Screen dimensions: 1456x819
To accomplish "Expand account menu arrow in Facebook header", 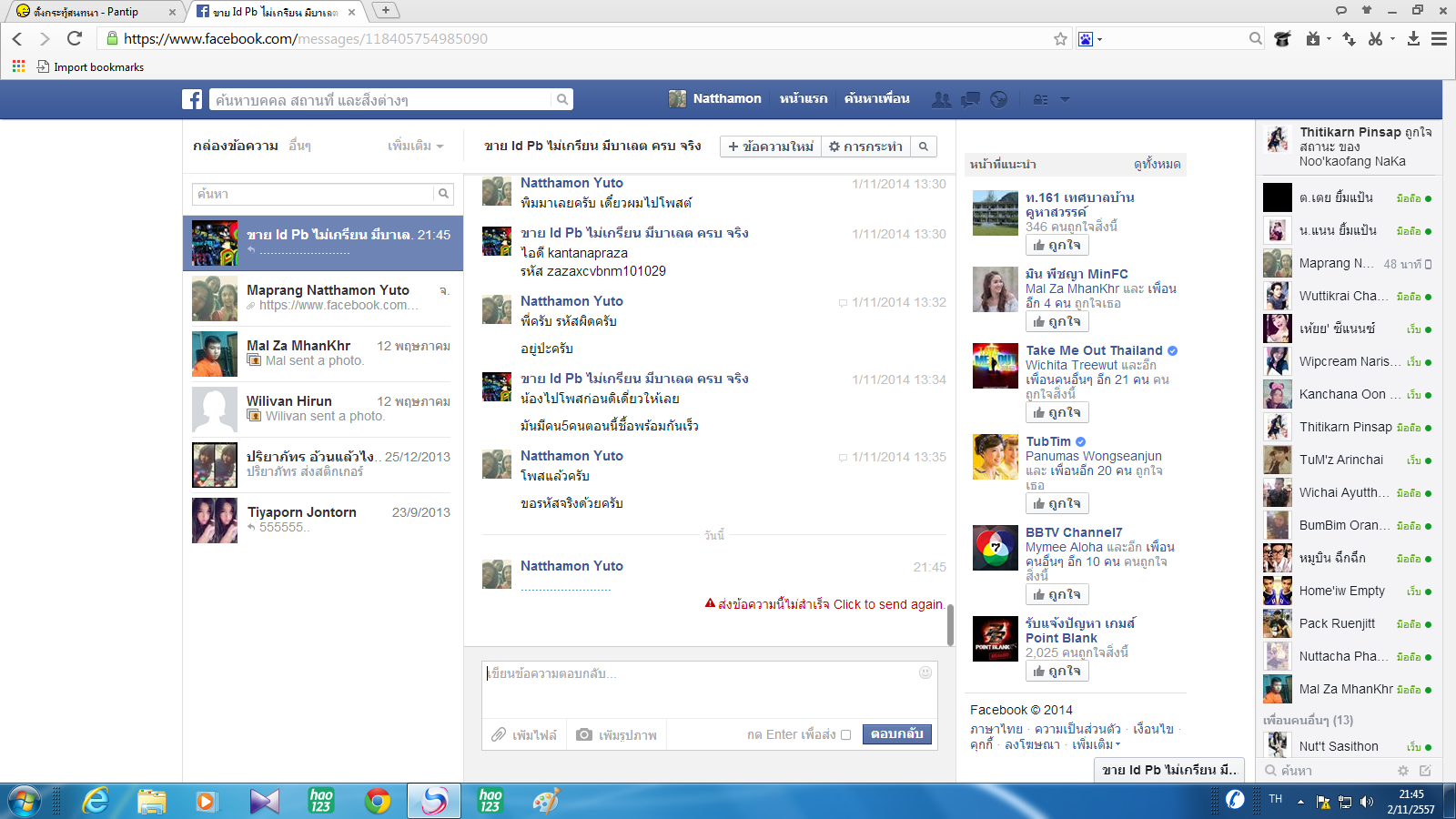I will point(1065,99).
